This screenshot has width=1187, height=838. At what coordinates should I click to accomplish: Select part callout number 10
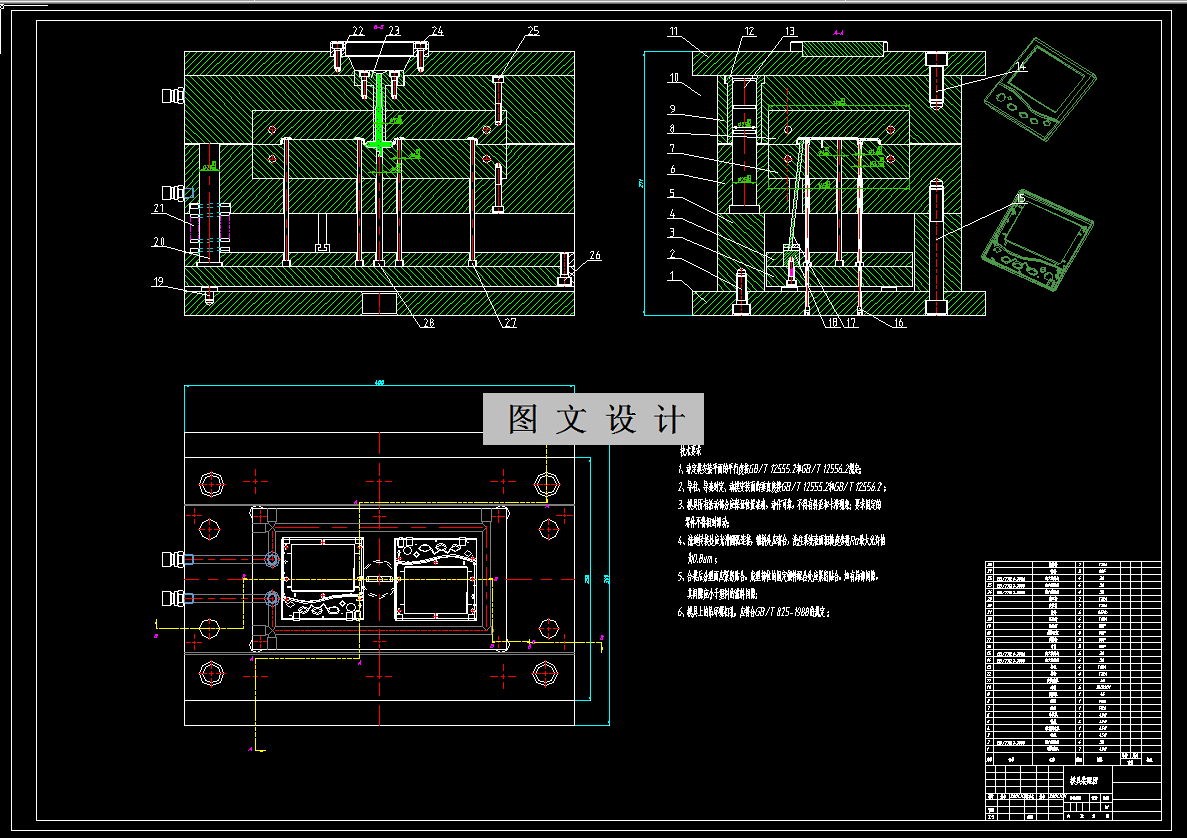click(674, 78)
